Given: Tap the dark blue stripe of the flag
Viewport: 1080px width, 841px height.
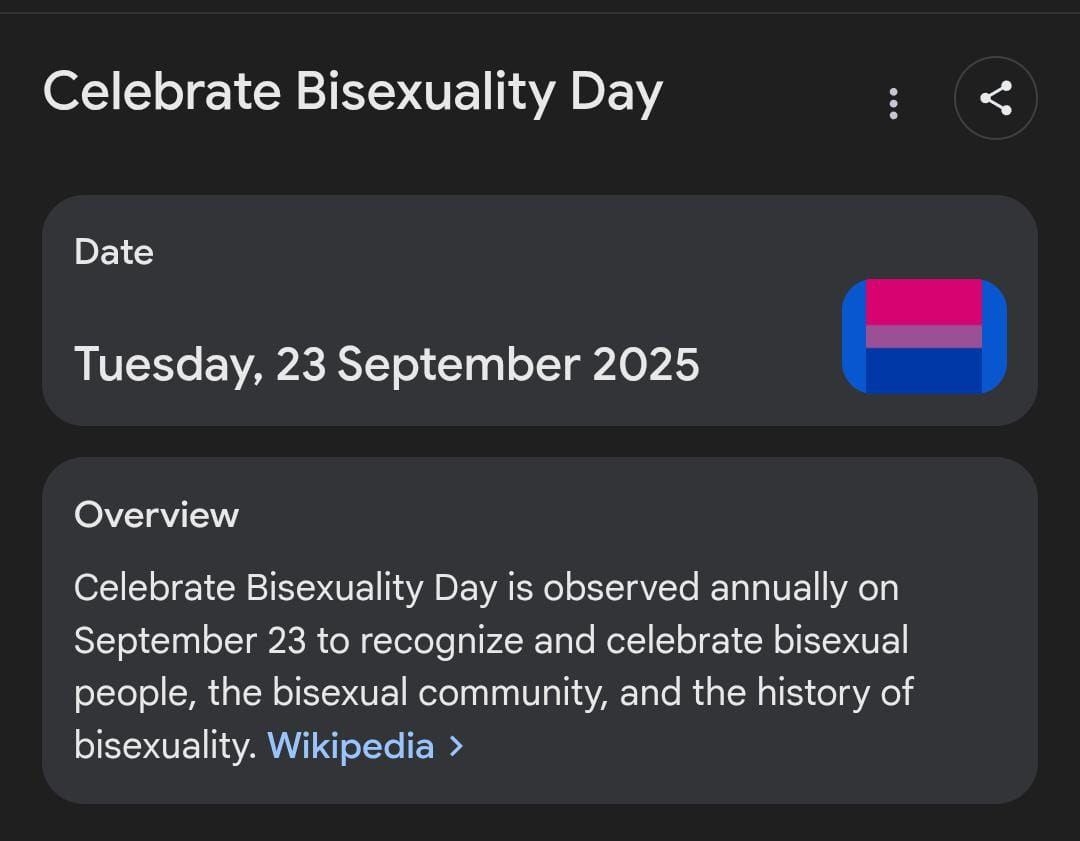Looking at the screenshot, I should [x=924, y=370].
